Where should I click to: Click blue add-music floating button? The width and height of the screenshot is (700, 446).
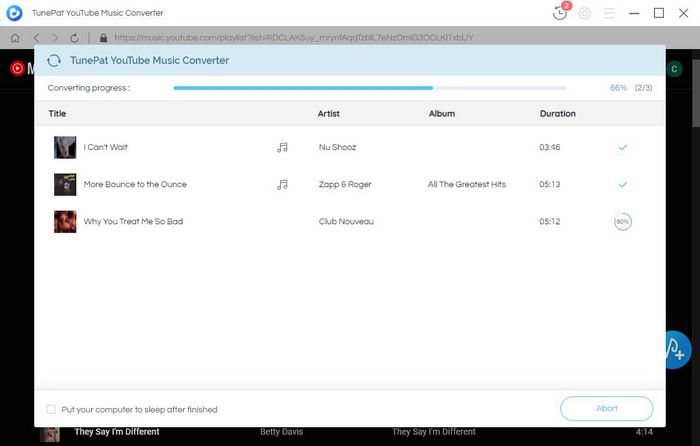click(678, 350)
